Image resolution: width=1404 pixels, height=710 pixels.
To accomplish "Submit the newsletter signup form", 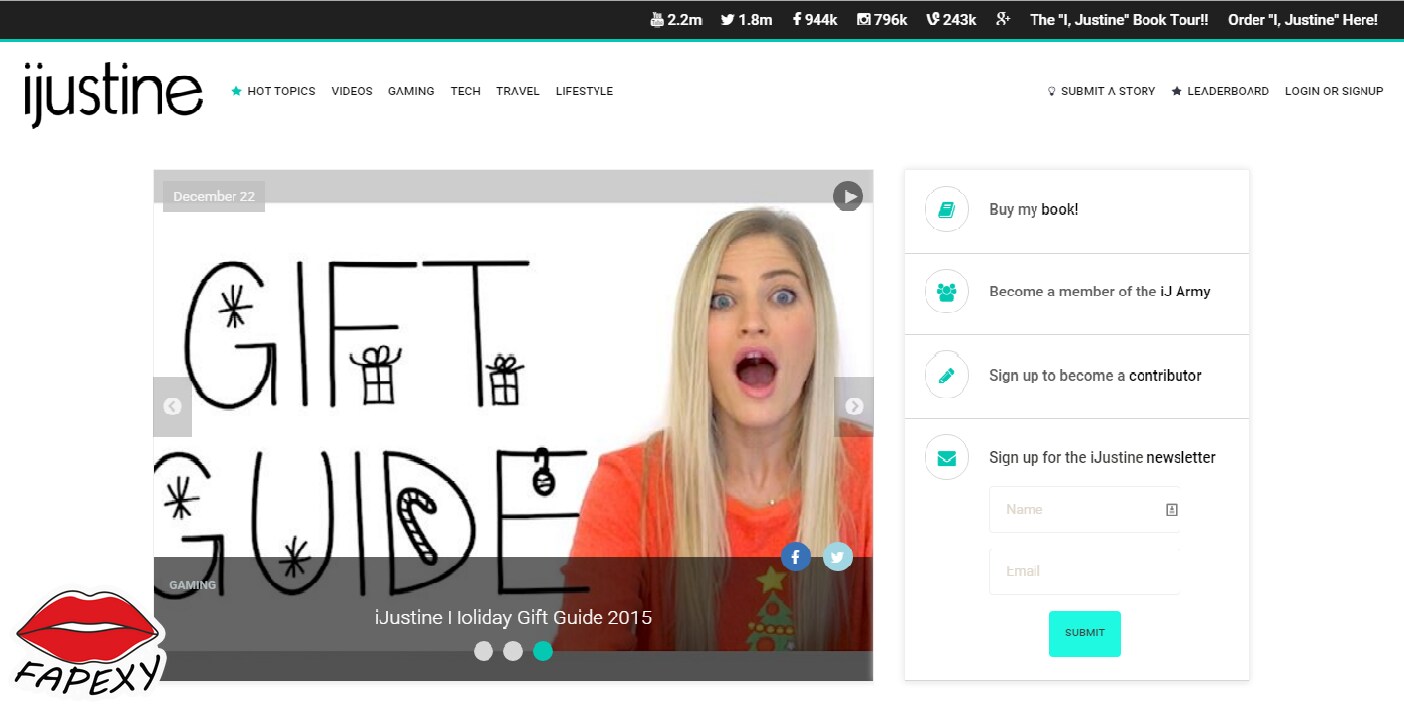I will 1085,634.
